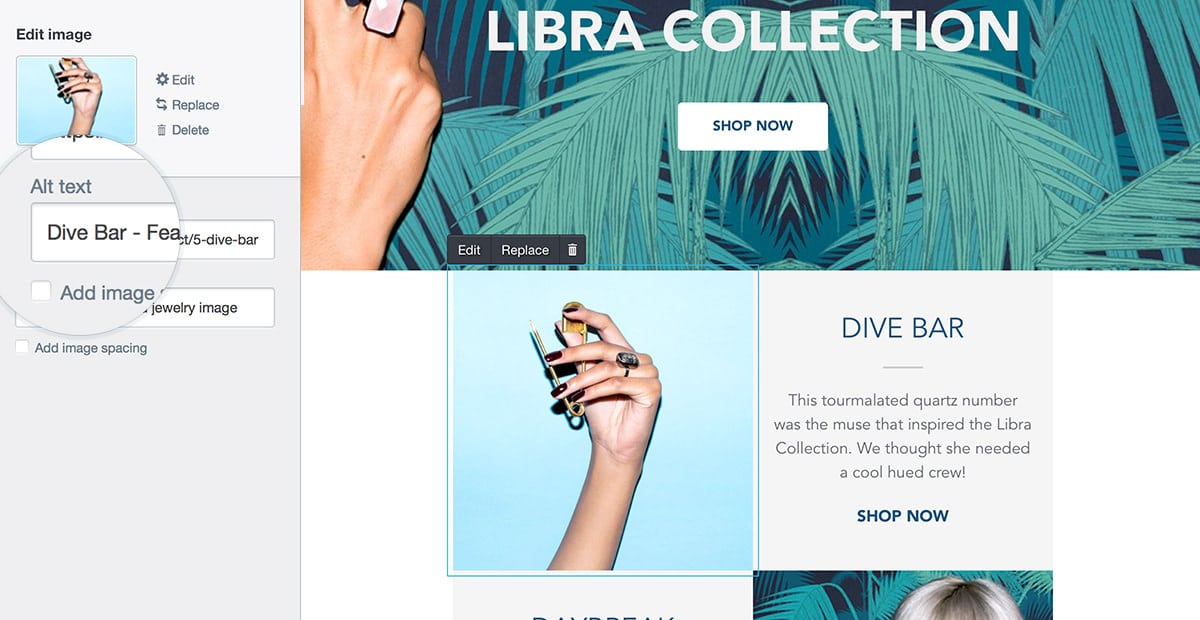
Task: Choose Replace in the floating image toolbar
Action: (x=525, y=250)
